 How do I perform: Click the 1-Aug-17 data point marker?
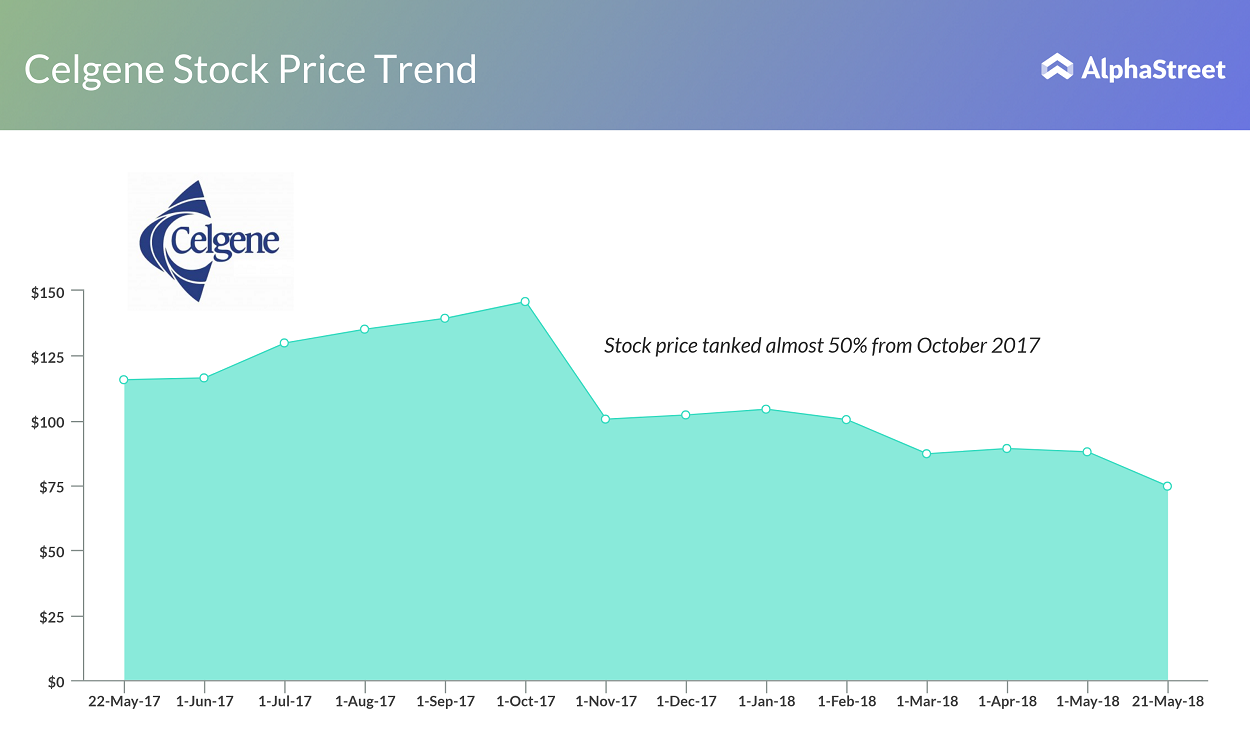point(365,329)
